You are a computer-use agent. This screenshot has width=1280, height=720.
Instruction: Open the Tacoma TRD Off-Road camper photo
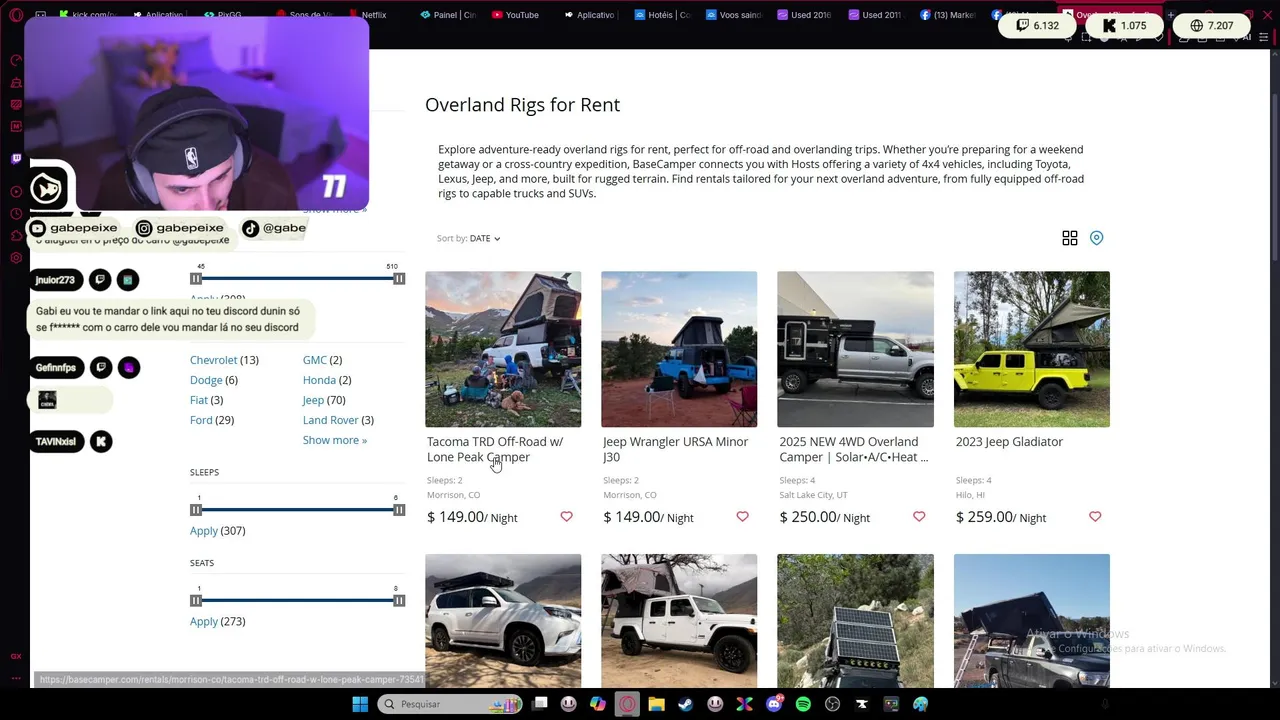503,349
